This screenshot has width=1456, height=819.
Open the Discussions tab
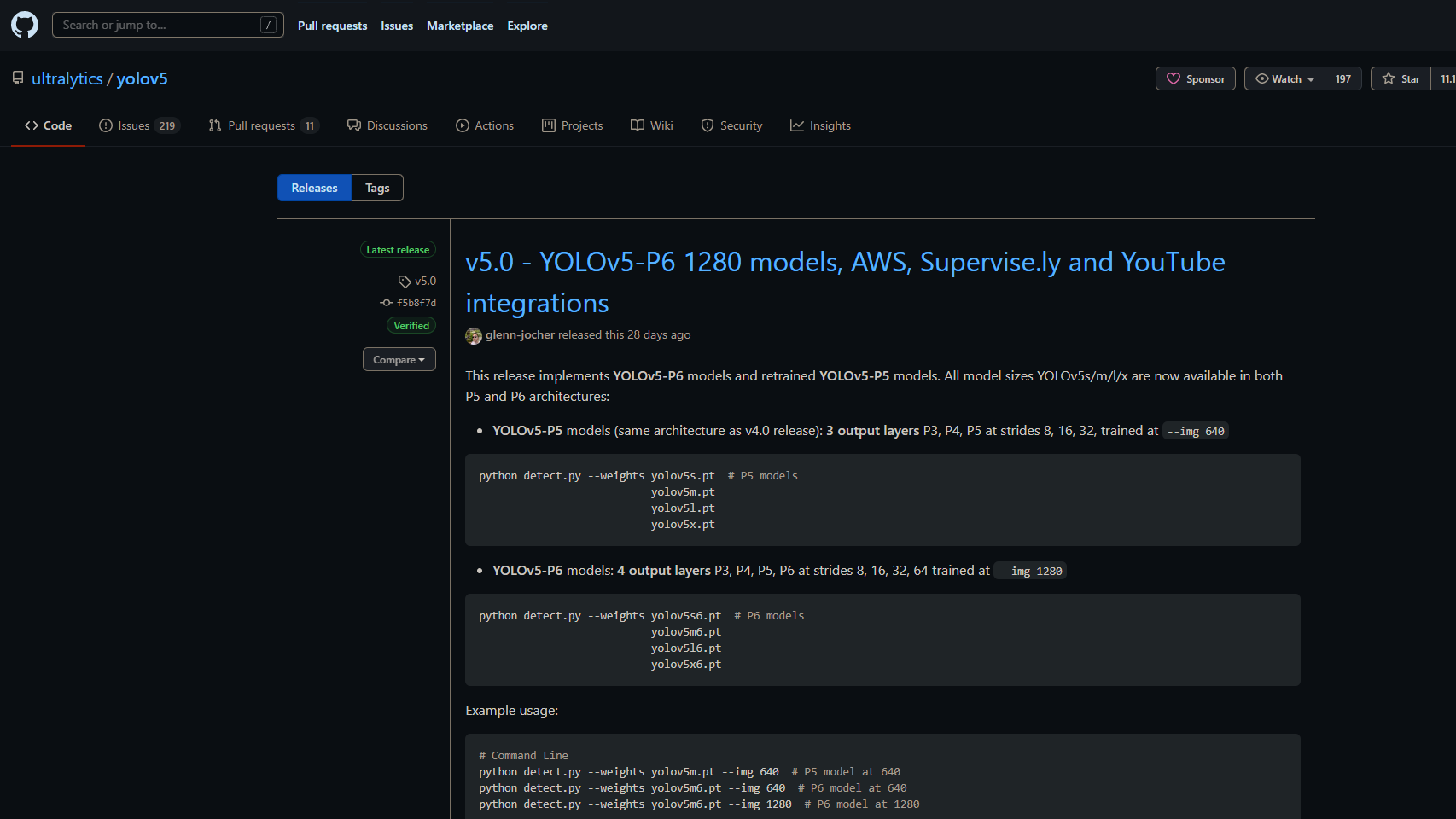387,125
